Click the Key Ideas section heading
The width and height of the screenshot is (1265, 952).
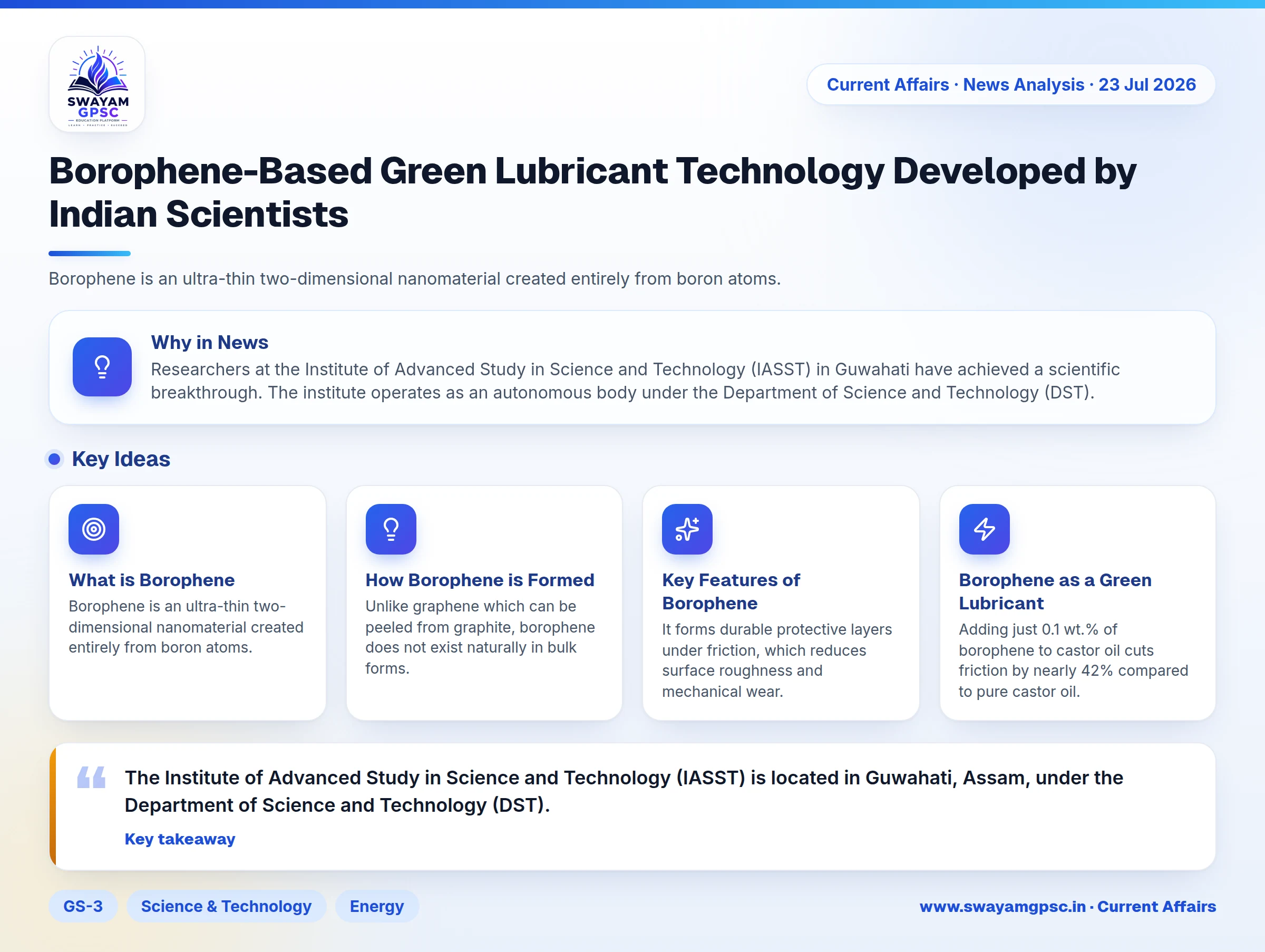[x=121, y=459]
